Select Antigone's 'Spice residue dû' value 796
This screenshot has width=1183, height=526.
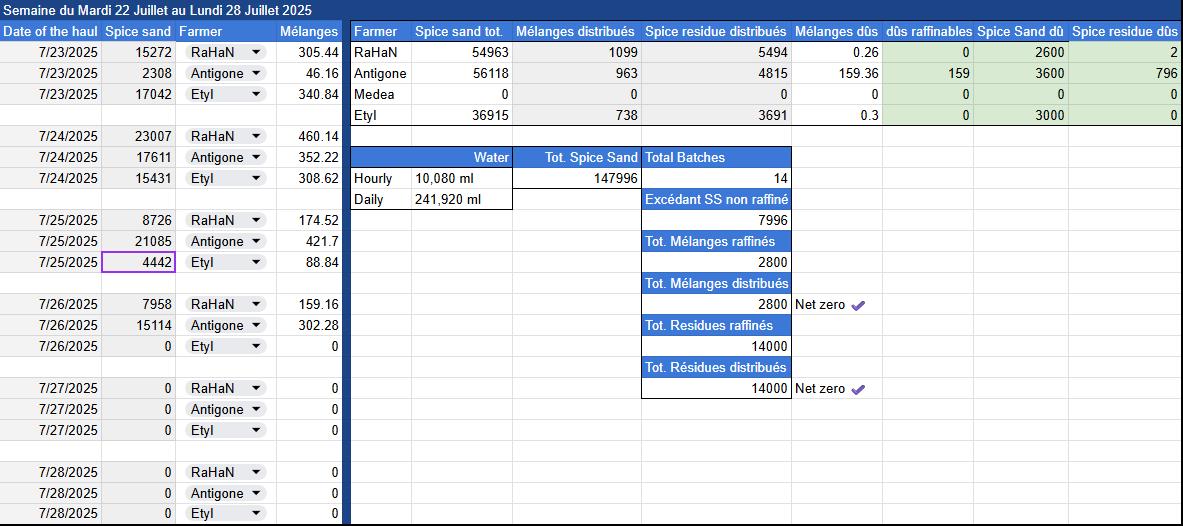(1125, 73)
